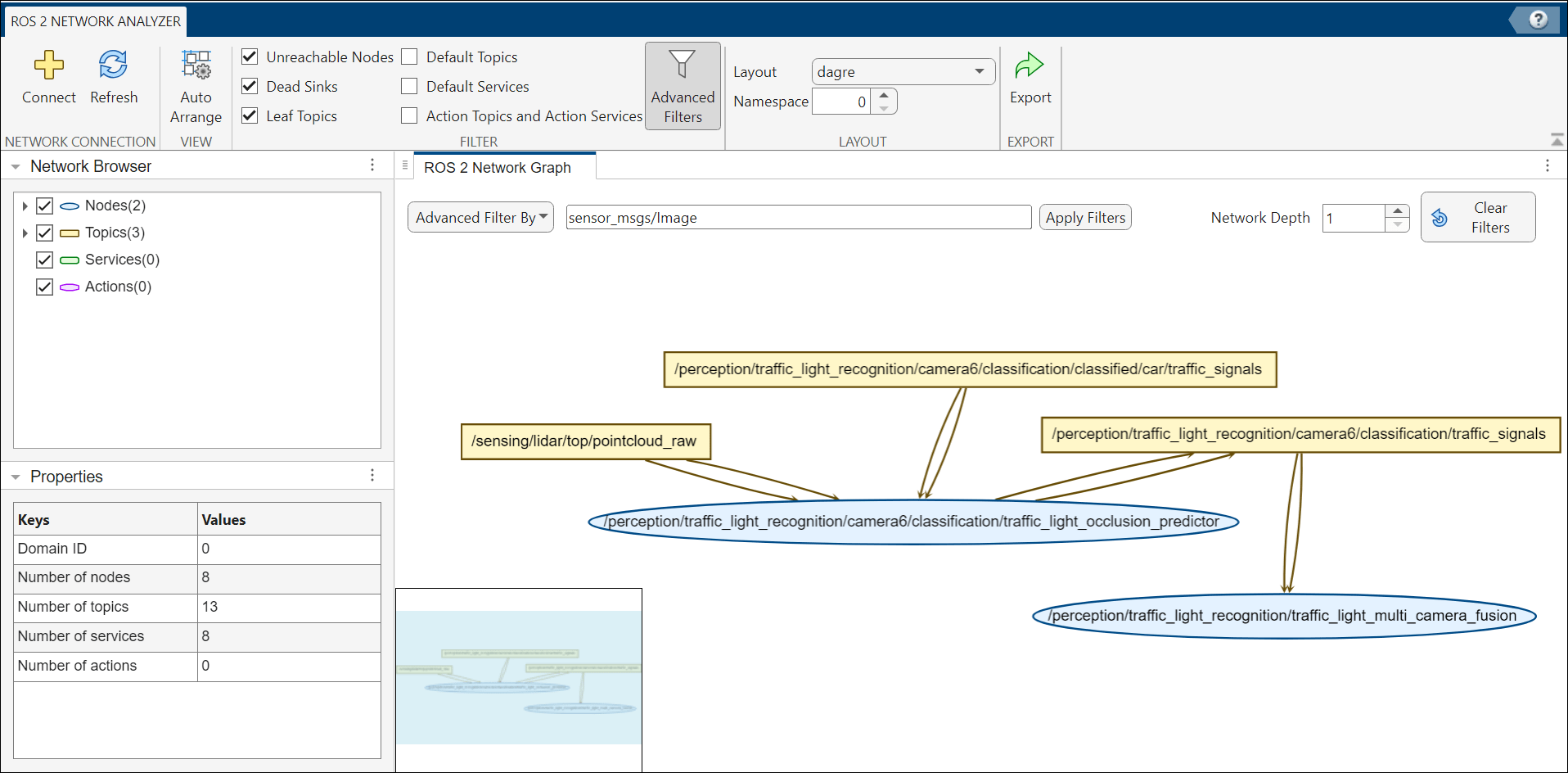Screen dimensions: 1568x773
Task: Run Auto Arrange on the graph
Action: point(196,66)
